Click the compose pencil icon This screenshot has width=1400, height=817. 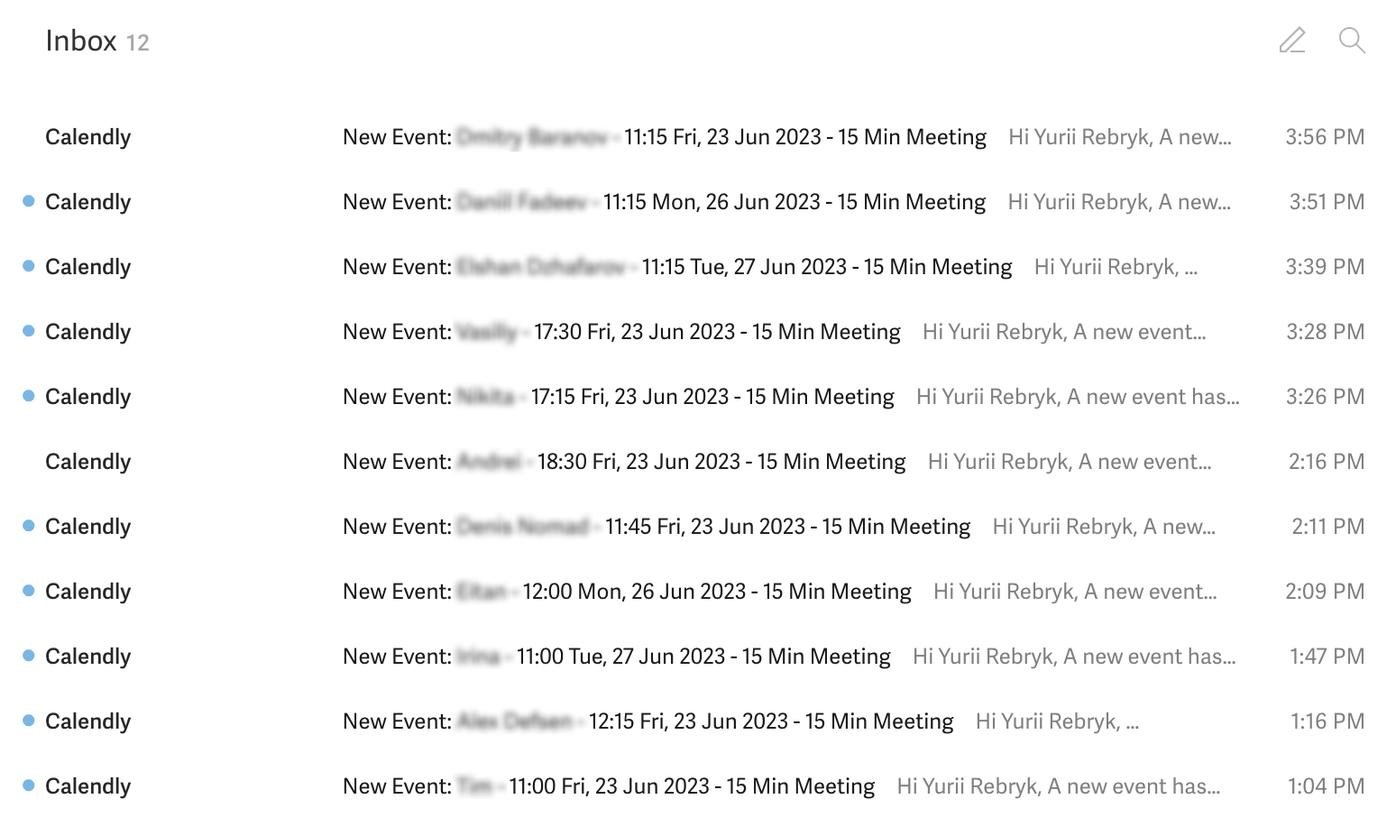tap(1292, 40)
